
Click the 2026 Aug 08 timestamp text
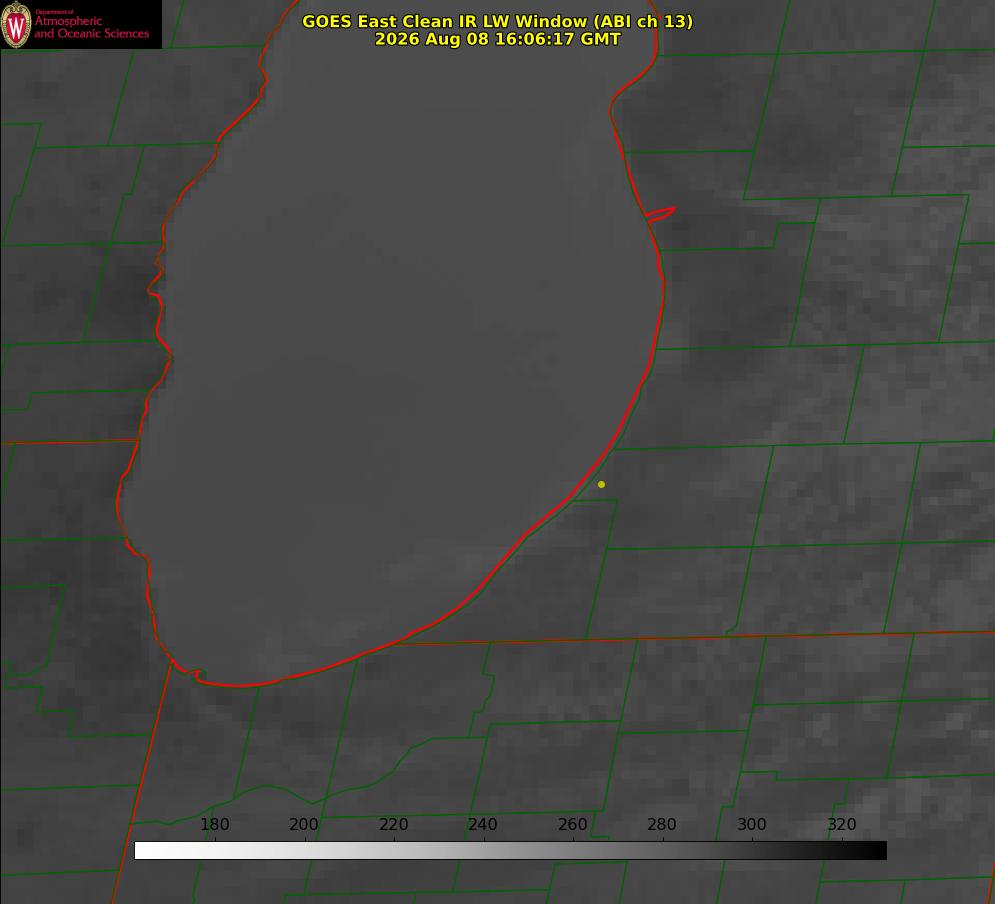click(498, 39)
